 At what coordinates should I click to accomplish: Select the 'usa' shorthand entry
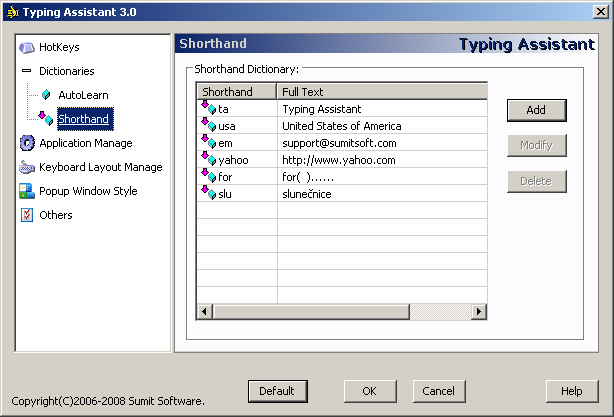coord(237,126)
